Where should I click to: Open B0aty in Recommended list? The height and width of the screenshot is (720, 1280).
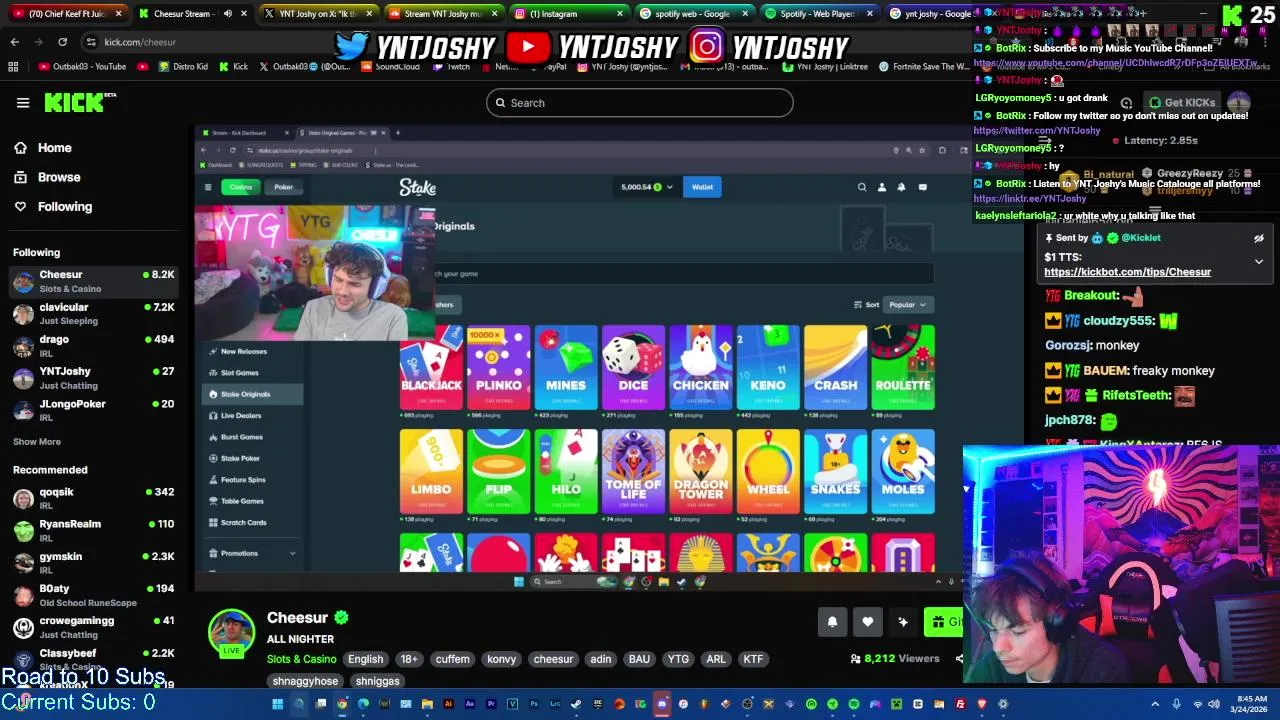pyautogui.click(x=93, y=595)
